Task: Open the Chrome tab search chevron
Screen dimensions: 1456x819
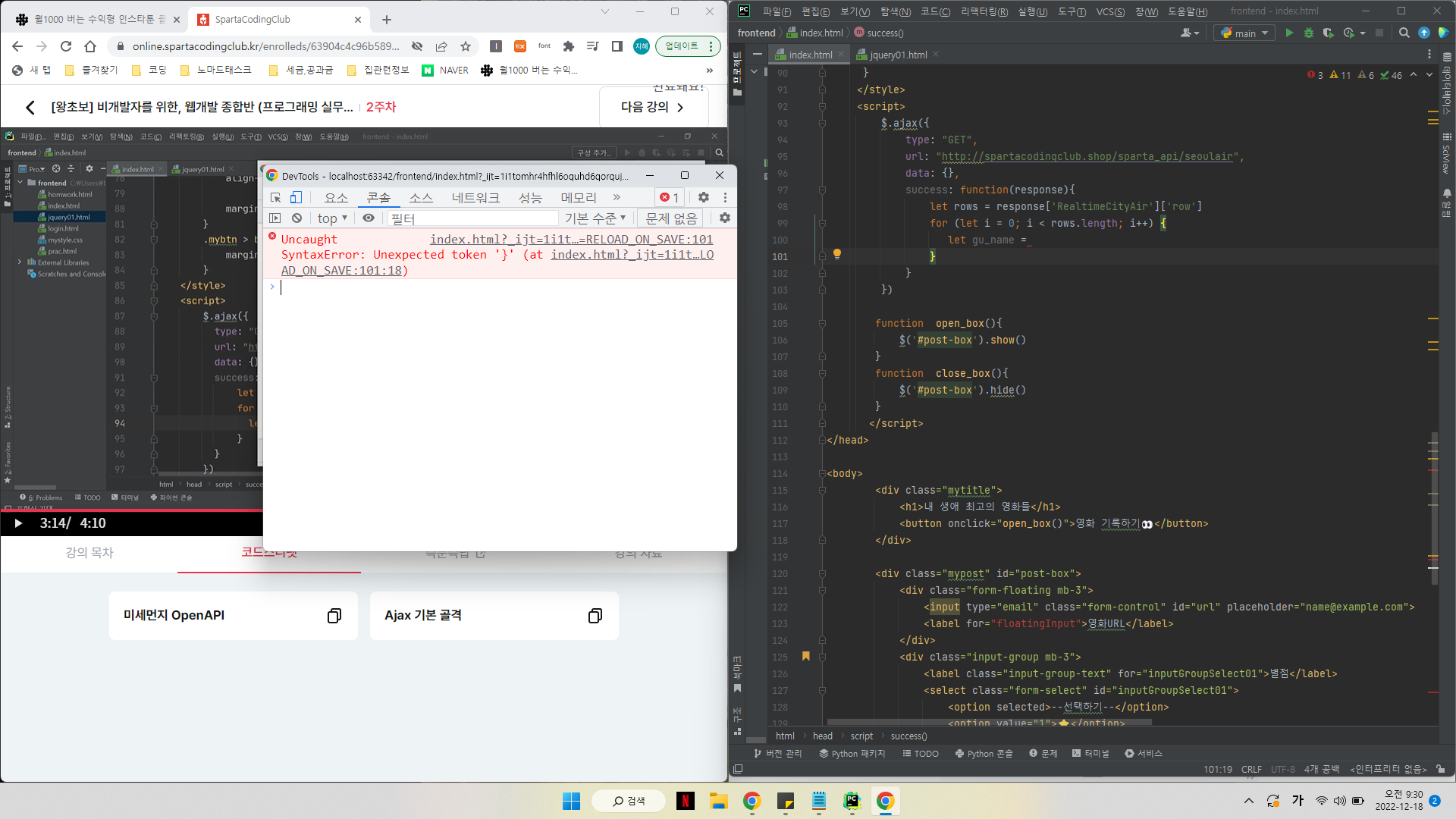Action: [x=604, y=11]
